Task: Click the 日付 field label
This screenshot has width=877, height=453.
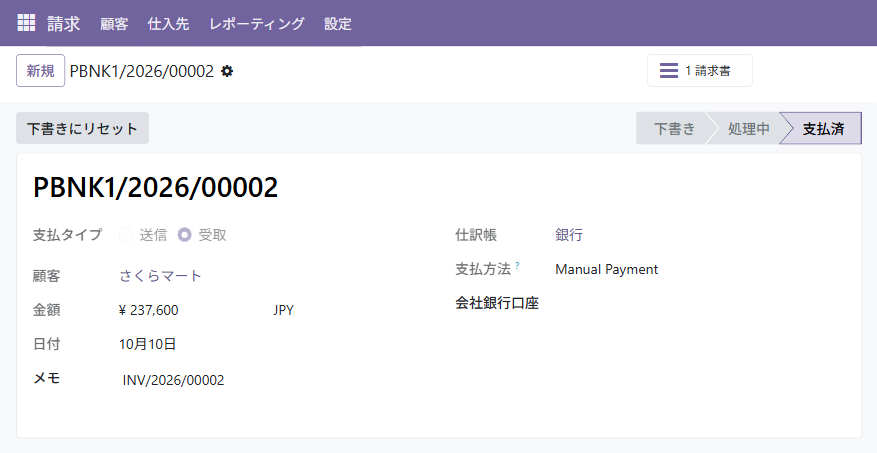Action: point(46,344)
